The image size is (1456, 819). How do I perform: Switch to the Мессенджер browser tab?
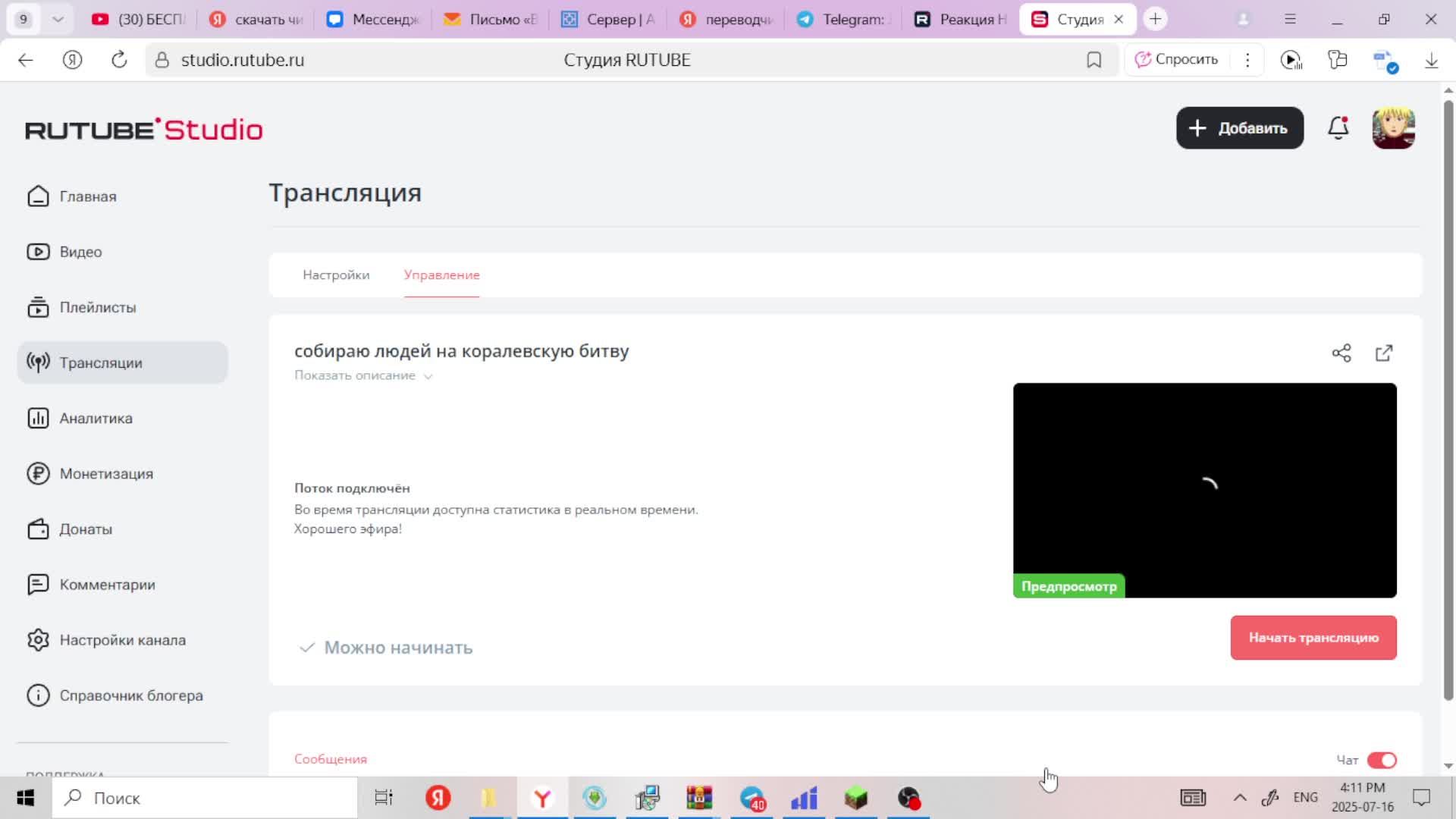tap(373, 19)
